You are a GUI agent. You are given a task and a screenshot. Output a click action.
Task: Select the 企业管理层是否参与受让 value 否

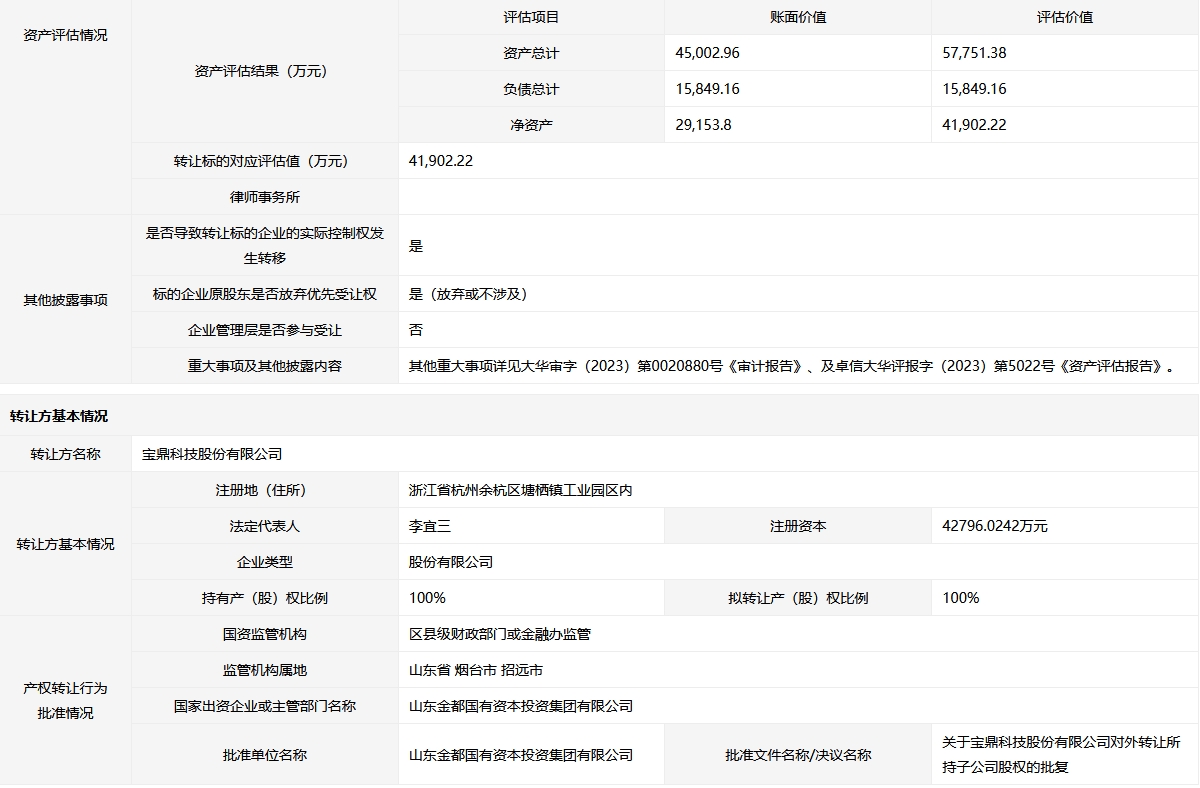pos(416,330)
